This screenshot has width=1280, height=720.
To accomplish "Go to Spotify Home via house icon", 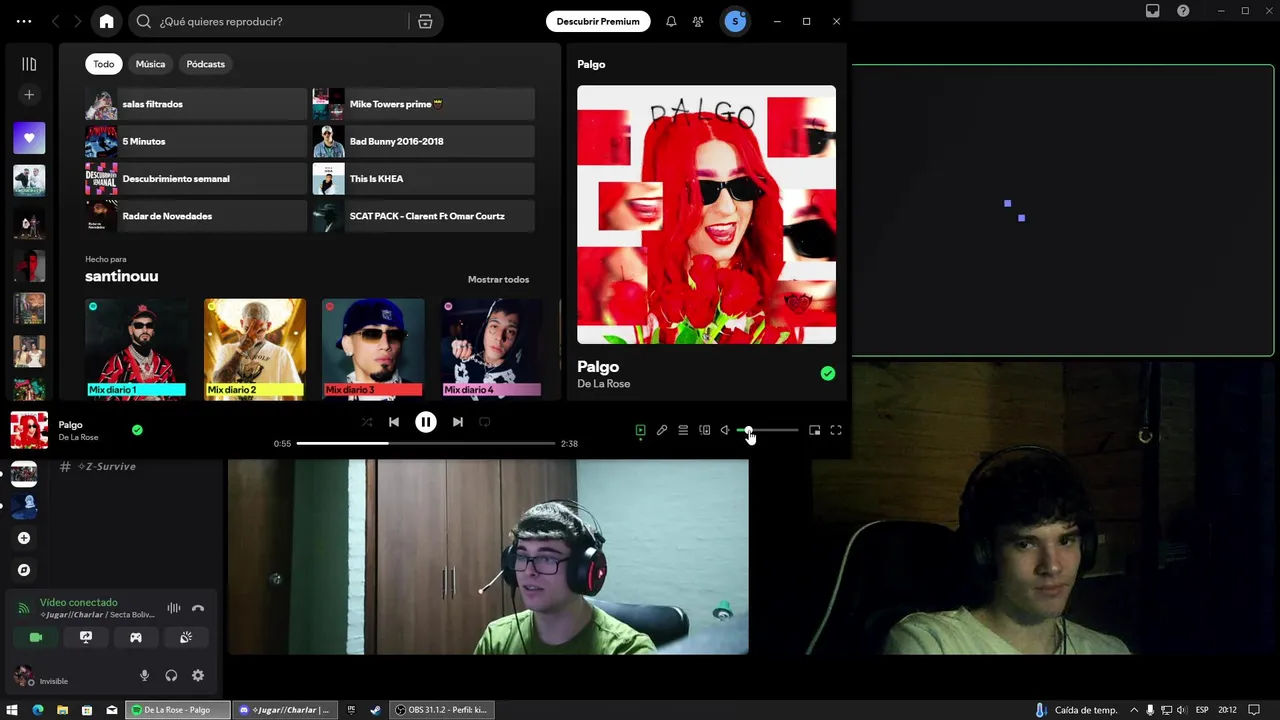I will 107,21.
